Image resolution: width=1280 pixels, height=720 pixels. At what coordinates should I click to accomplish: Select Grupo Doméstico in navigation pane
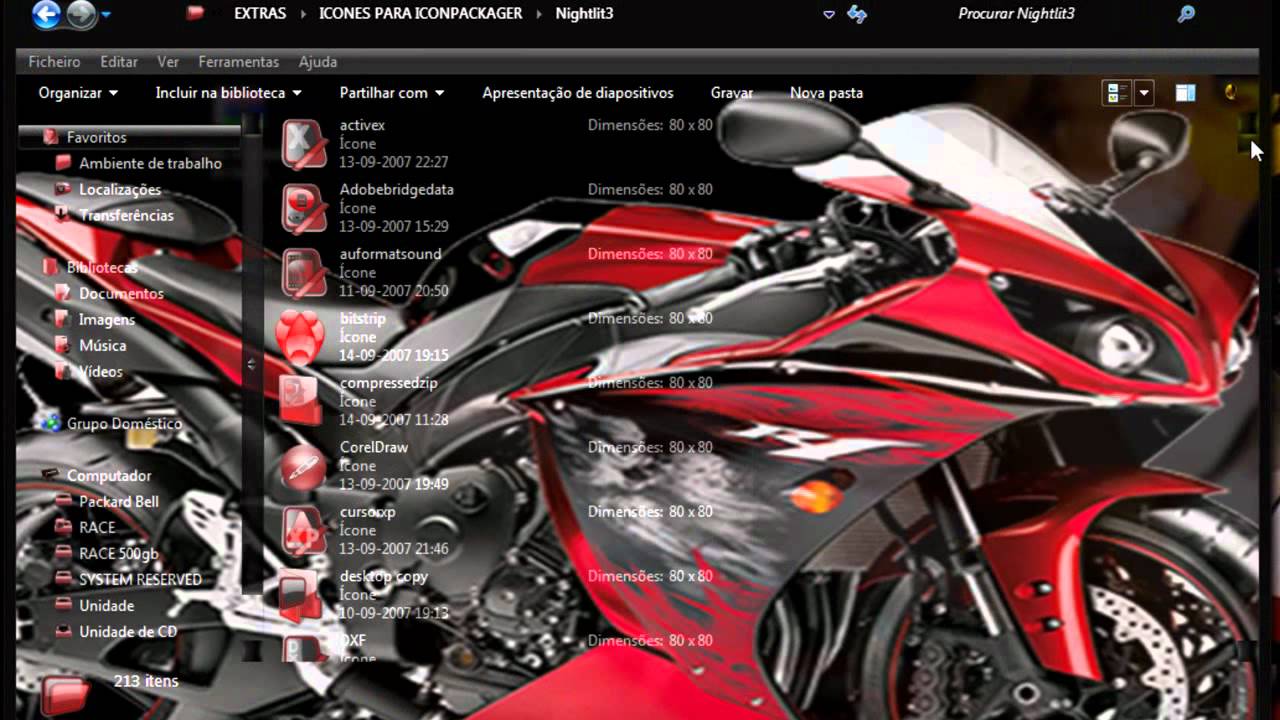click(x=124, y=423)
